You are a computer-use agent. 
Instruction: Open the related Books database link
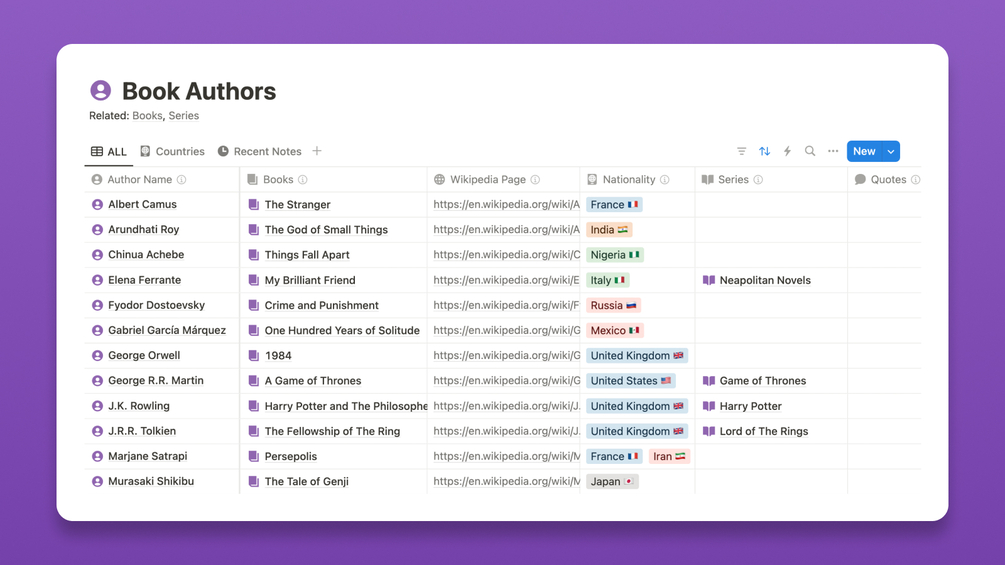point(147,116)
